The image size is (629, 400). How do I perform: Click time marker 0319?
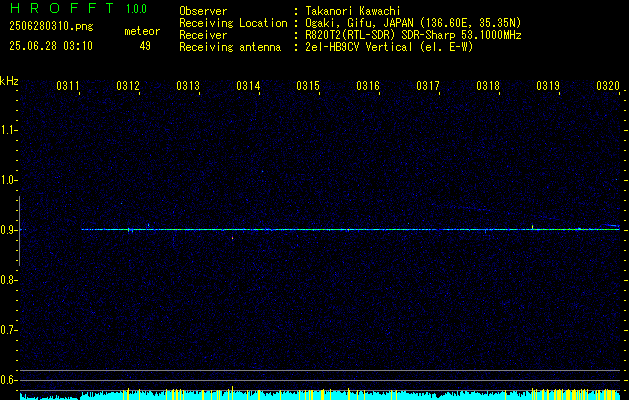(x=548, y=85)
